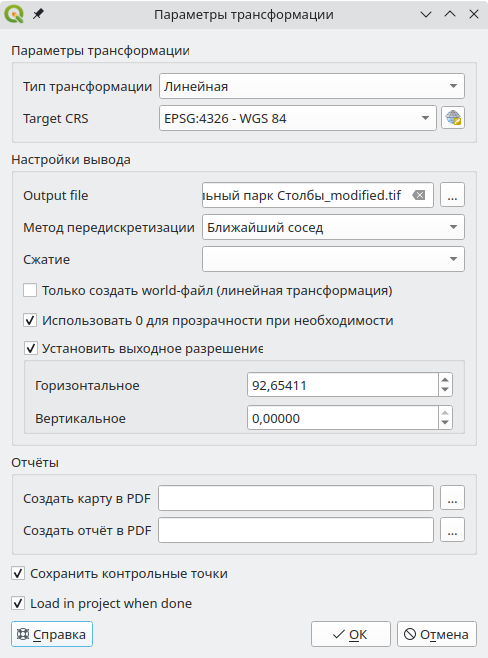
Task: Browse for the PDF map destination
Action: [452, 498]
